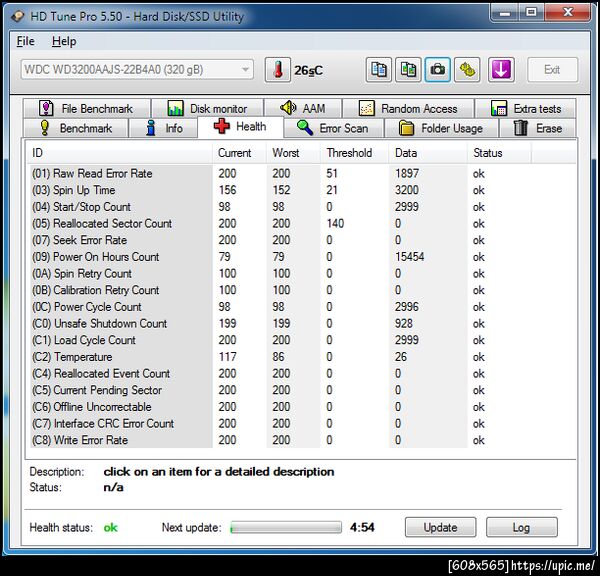Click the 4:54 next update countdown
The image size is (600, 576).
(362, 527)
